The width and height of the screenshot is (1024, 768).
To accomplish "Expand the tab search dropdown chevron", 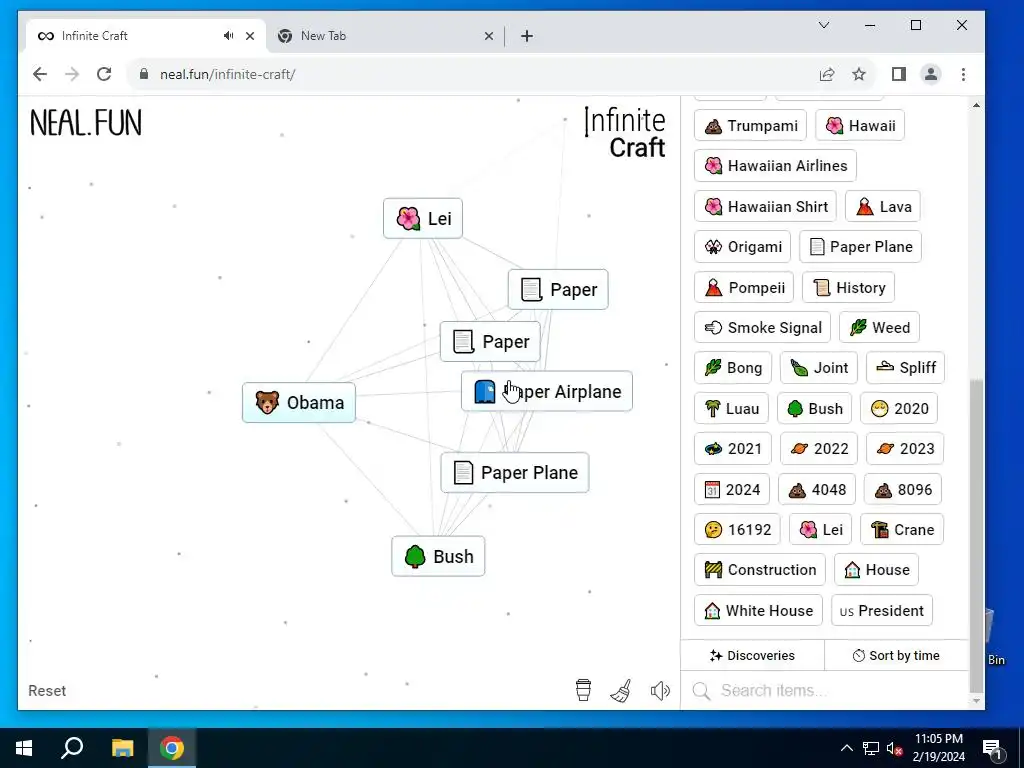I will [824, 25].
